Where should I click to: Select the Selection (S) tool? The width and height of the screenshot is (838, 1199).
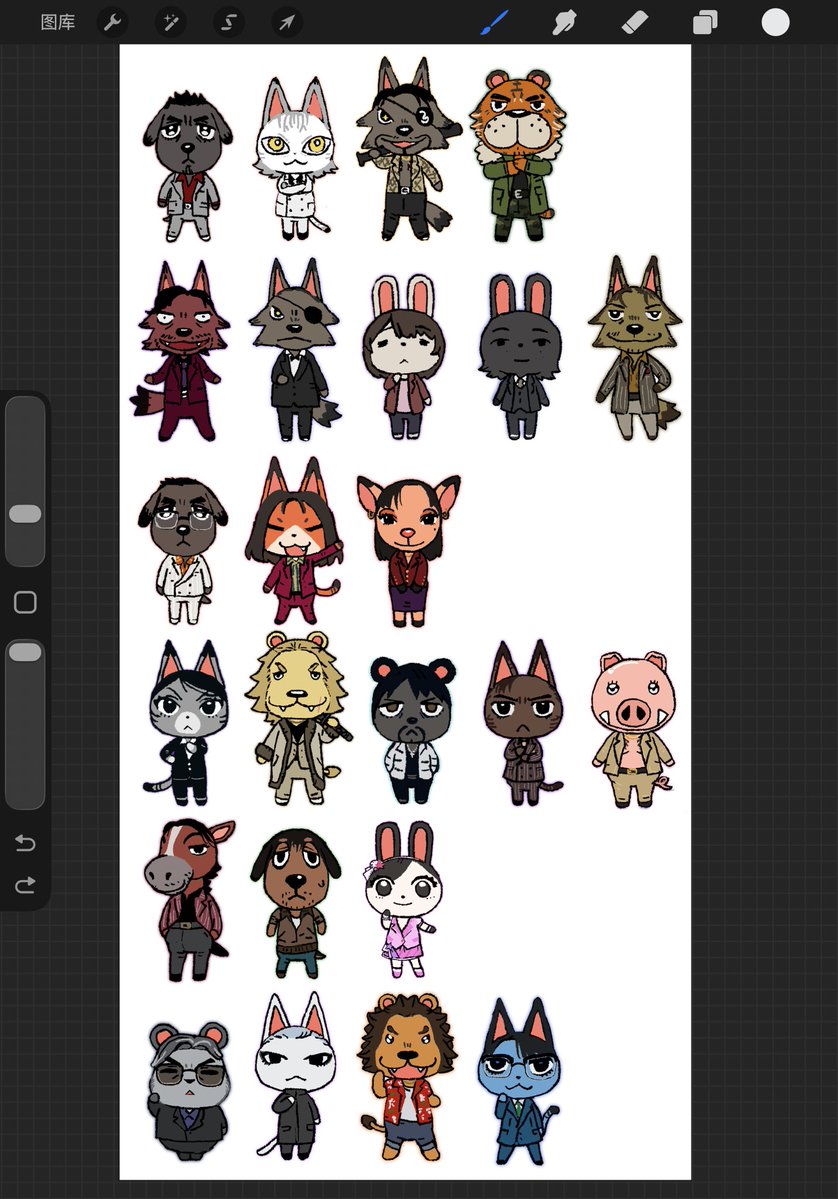pyautogui.click(x=229, y=22)
